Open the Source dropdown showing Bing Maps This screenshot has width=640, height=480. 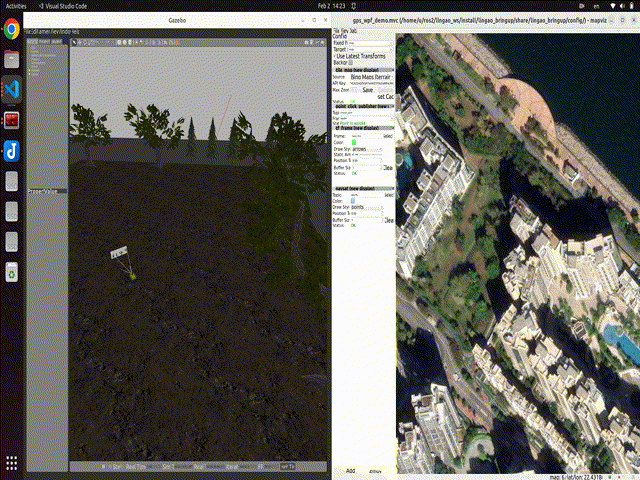pyautogui.click(x=372, y=77)
